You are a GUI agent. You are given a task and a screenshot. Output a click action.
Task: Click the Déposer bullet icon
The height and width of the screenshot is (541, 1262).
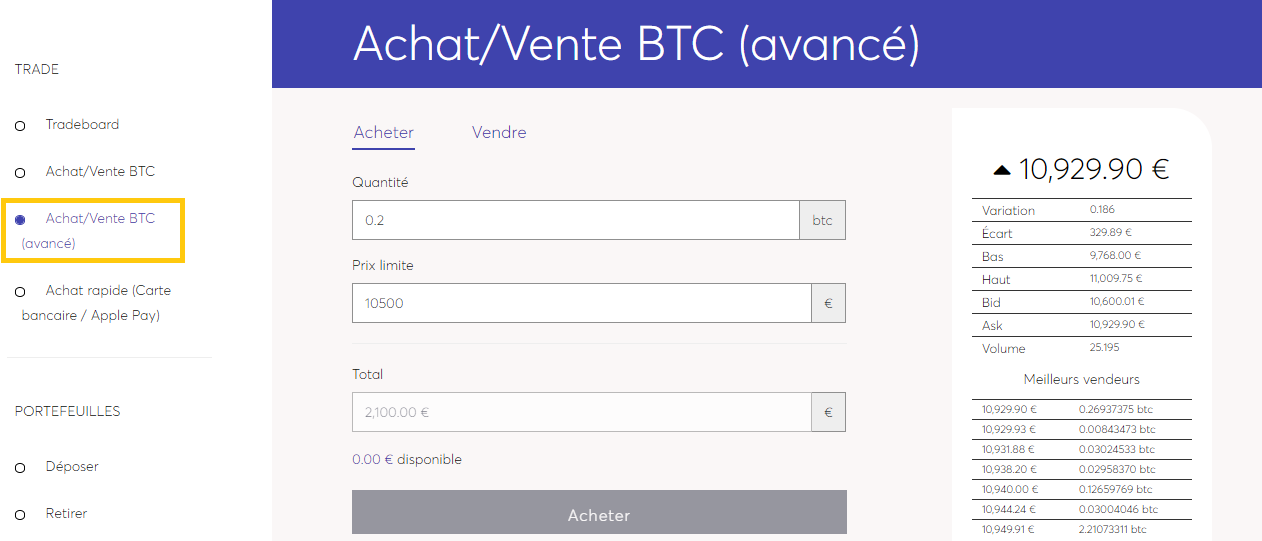point(20,468)
